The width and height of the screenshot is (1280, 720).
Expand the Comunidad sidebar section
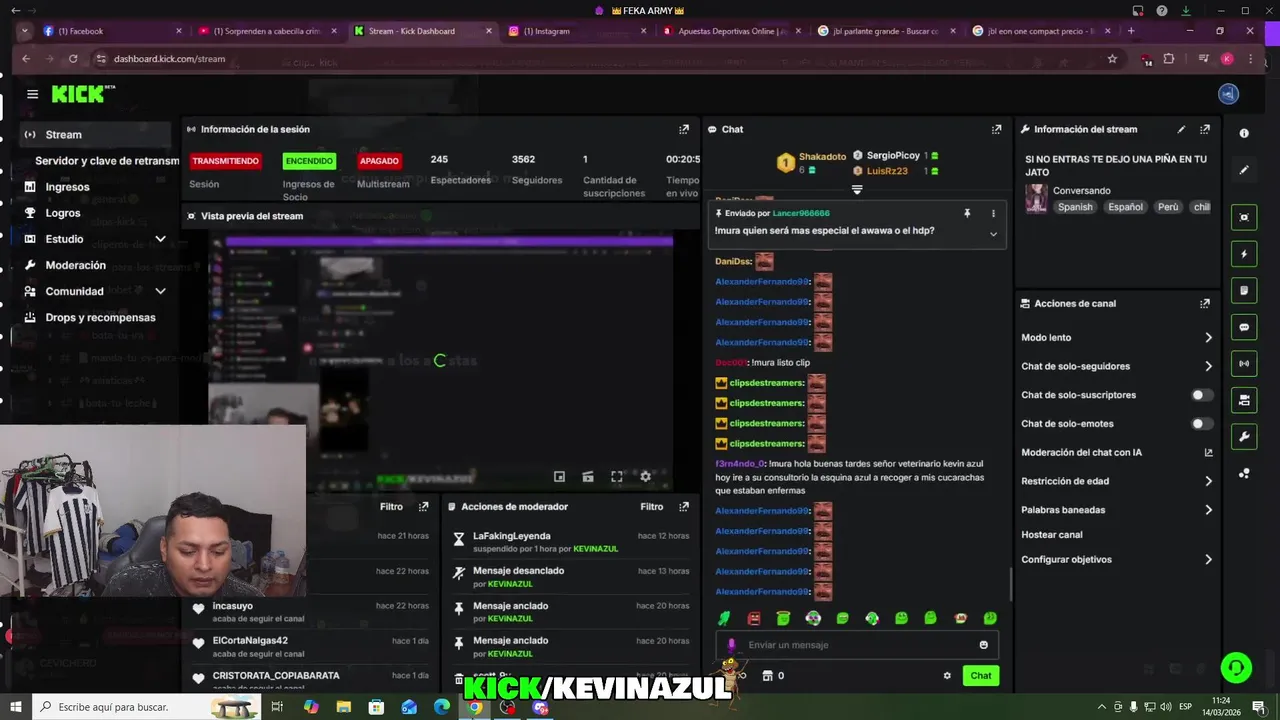click(x=160, y=291)
